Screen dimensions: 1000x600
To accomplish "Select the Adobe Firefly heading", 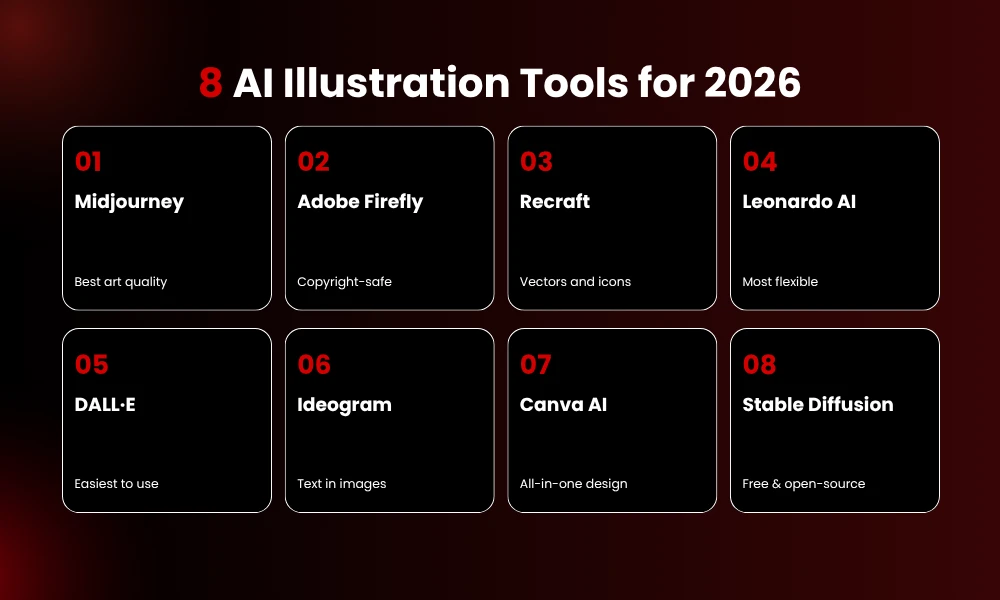I will (360, 202).
